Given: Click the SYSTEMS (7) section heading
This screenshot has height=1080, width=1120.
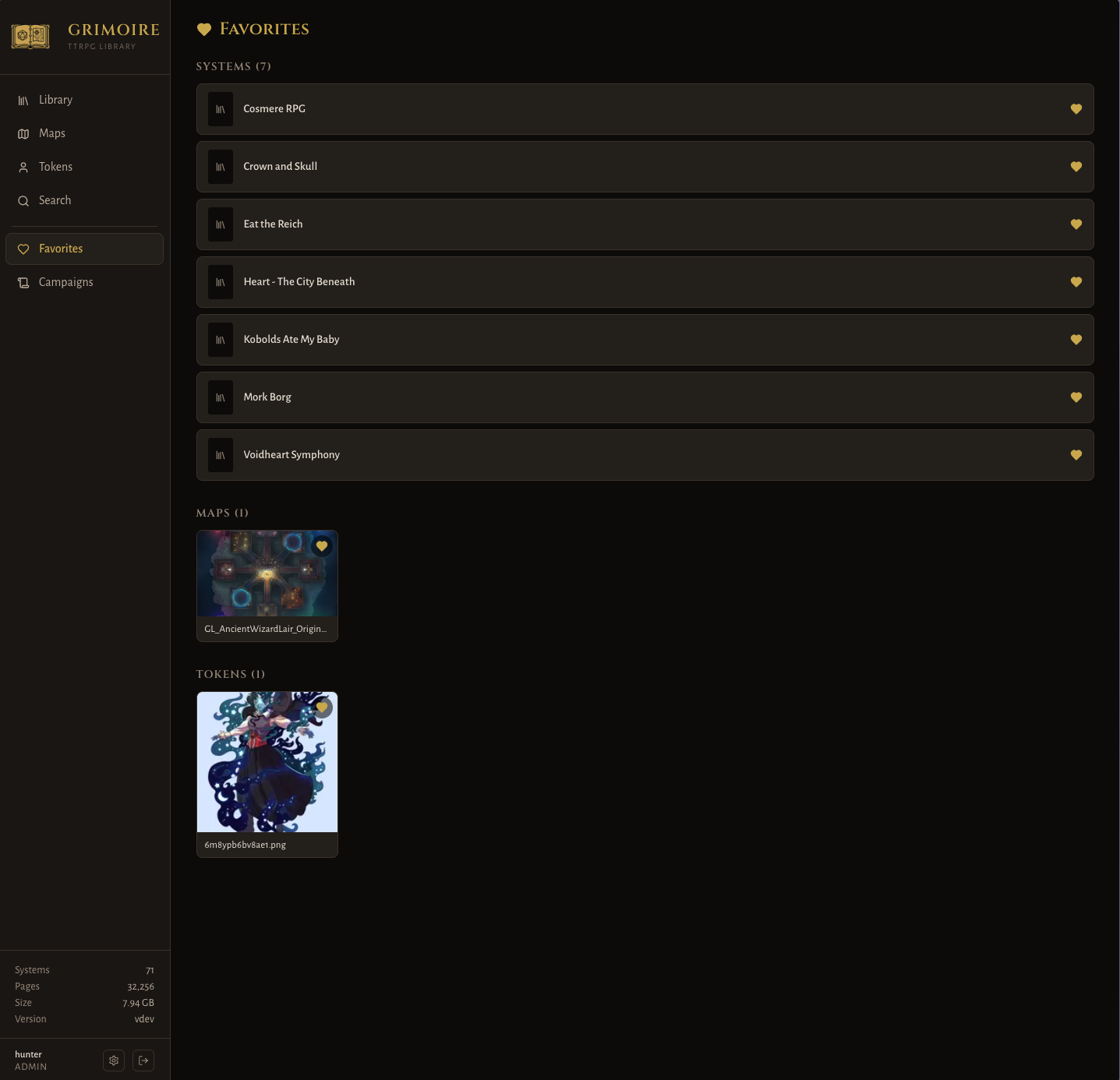Looking at the screenshot, I should tap(234, 67).
